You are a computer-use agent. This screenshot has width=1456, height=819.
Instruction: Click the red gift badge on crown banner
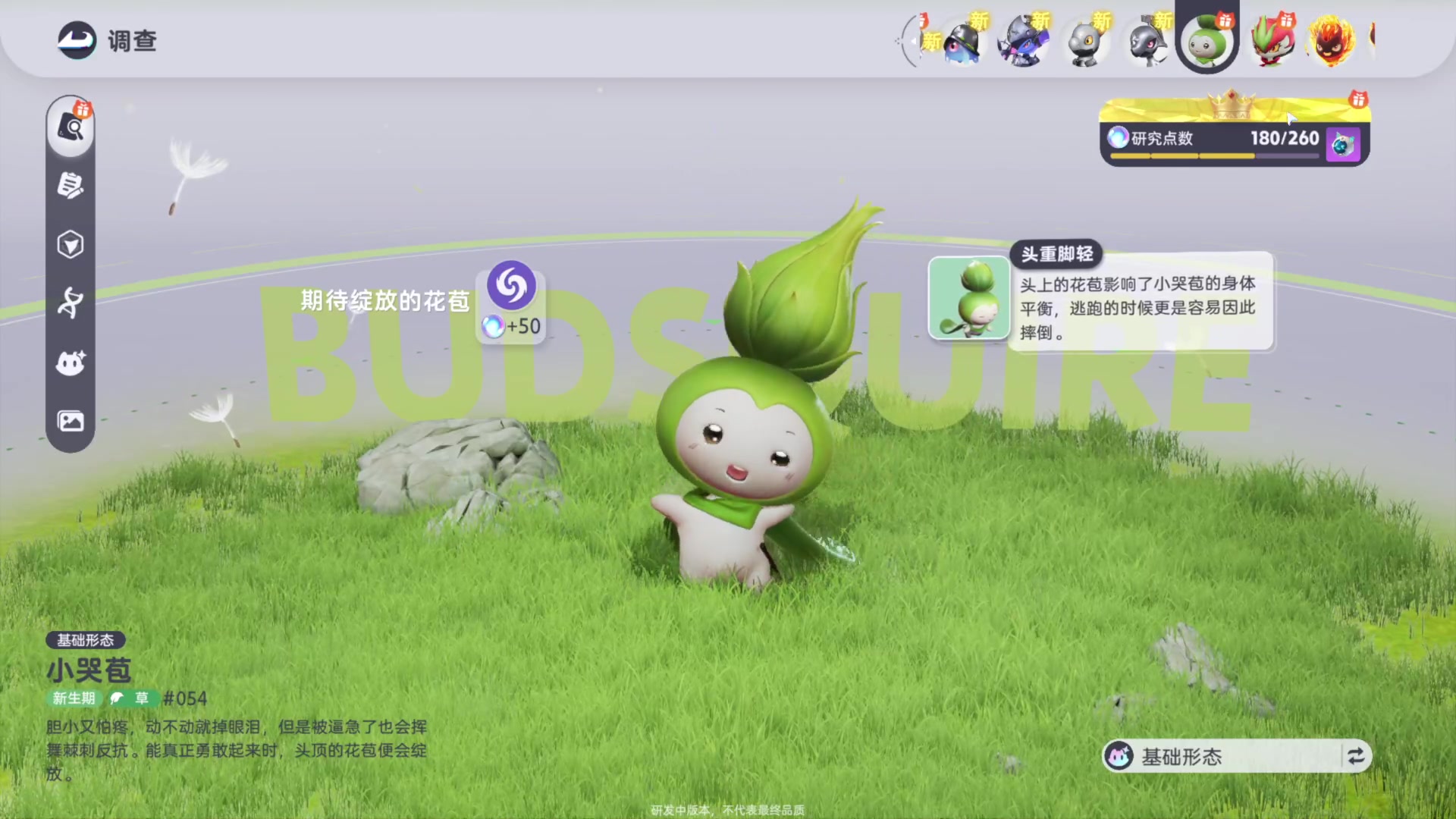point(1358,99)
